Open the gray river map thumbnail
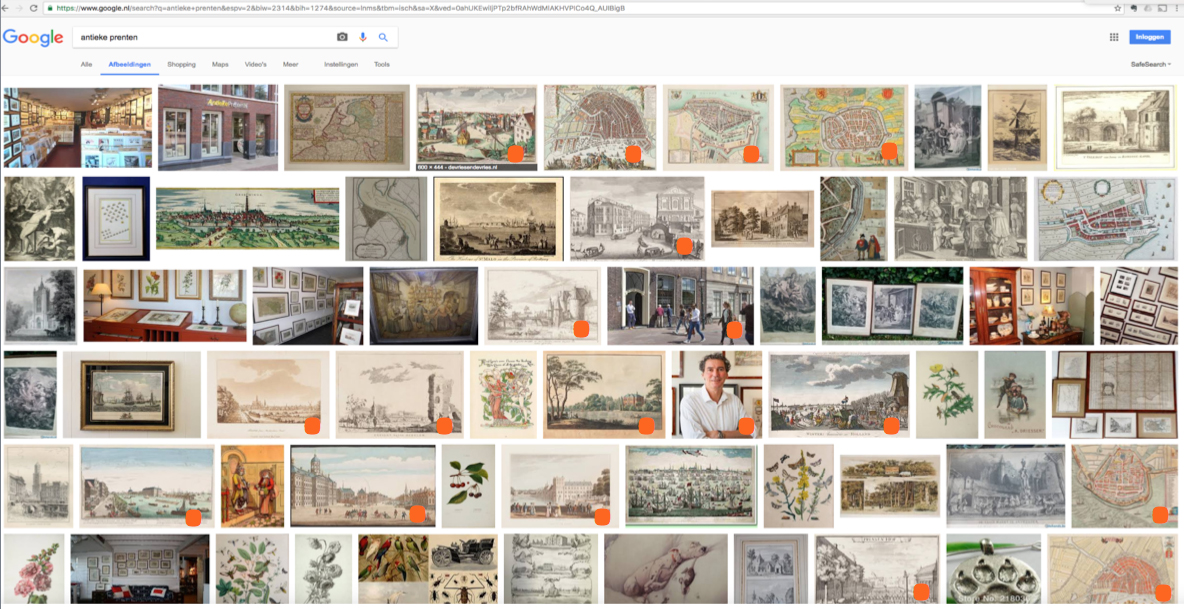This screenshot has height=609, width=1184. pos(386,219)
